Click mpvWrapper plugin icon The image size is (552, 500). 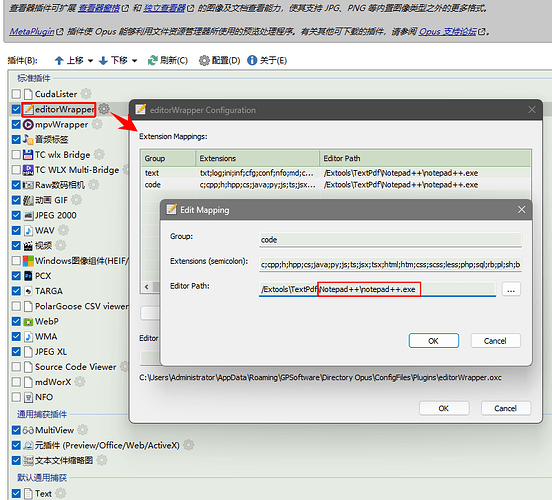point(28,125)
